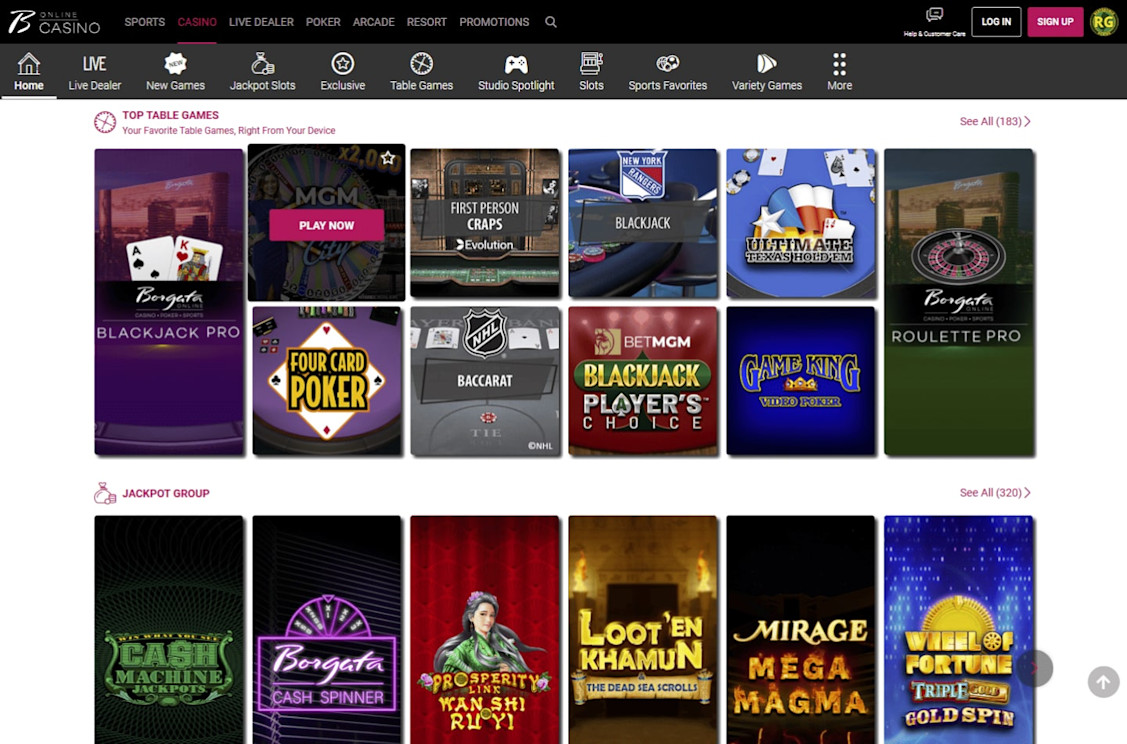The image size is (1127, 744).
Task: Select the Casino top menu item
Action: click(x=197, y=22)
